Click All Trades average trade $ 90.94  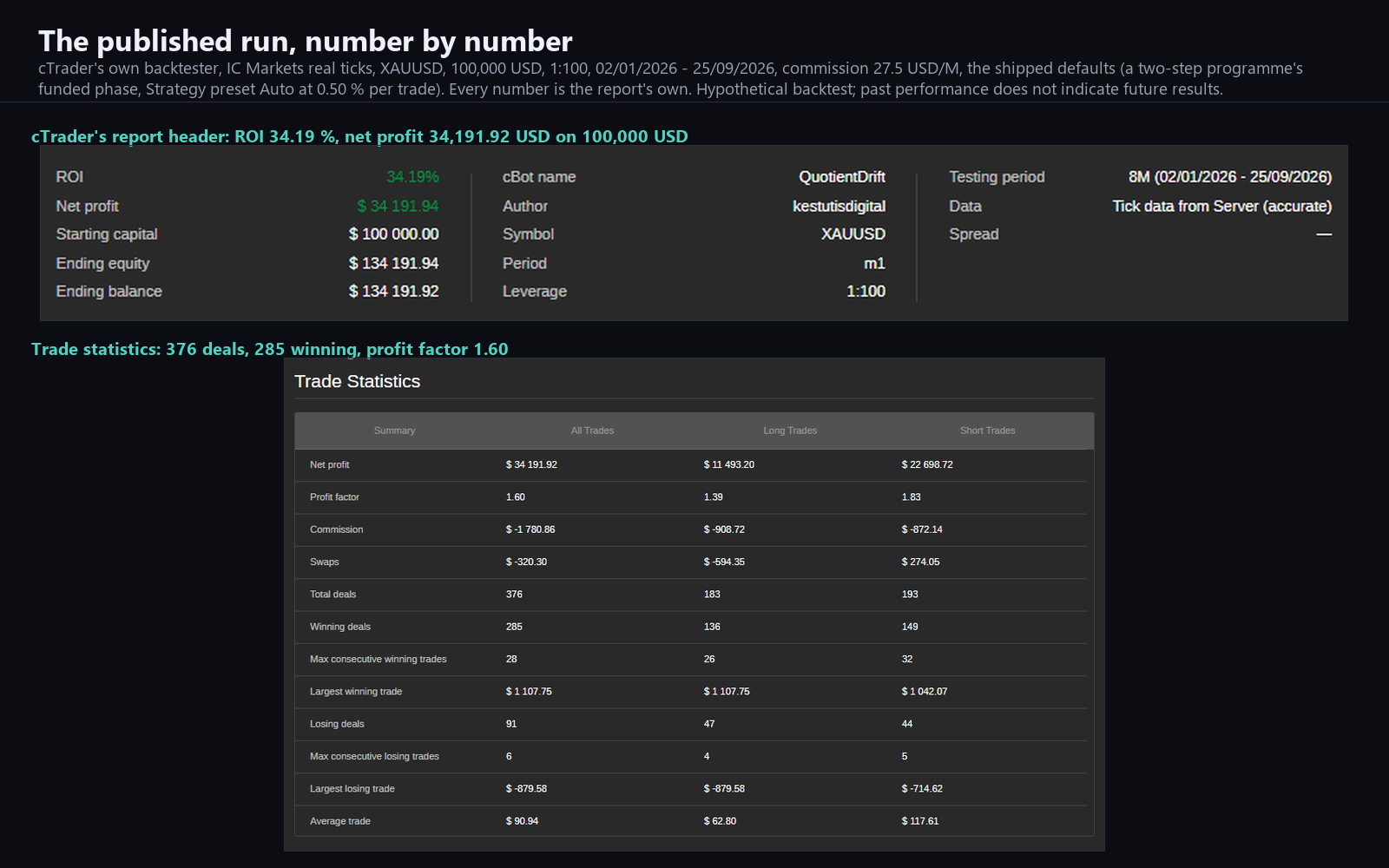522,821
